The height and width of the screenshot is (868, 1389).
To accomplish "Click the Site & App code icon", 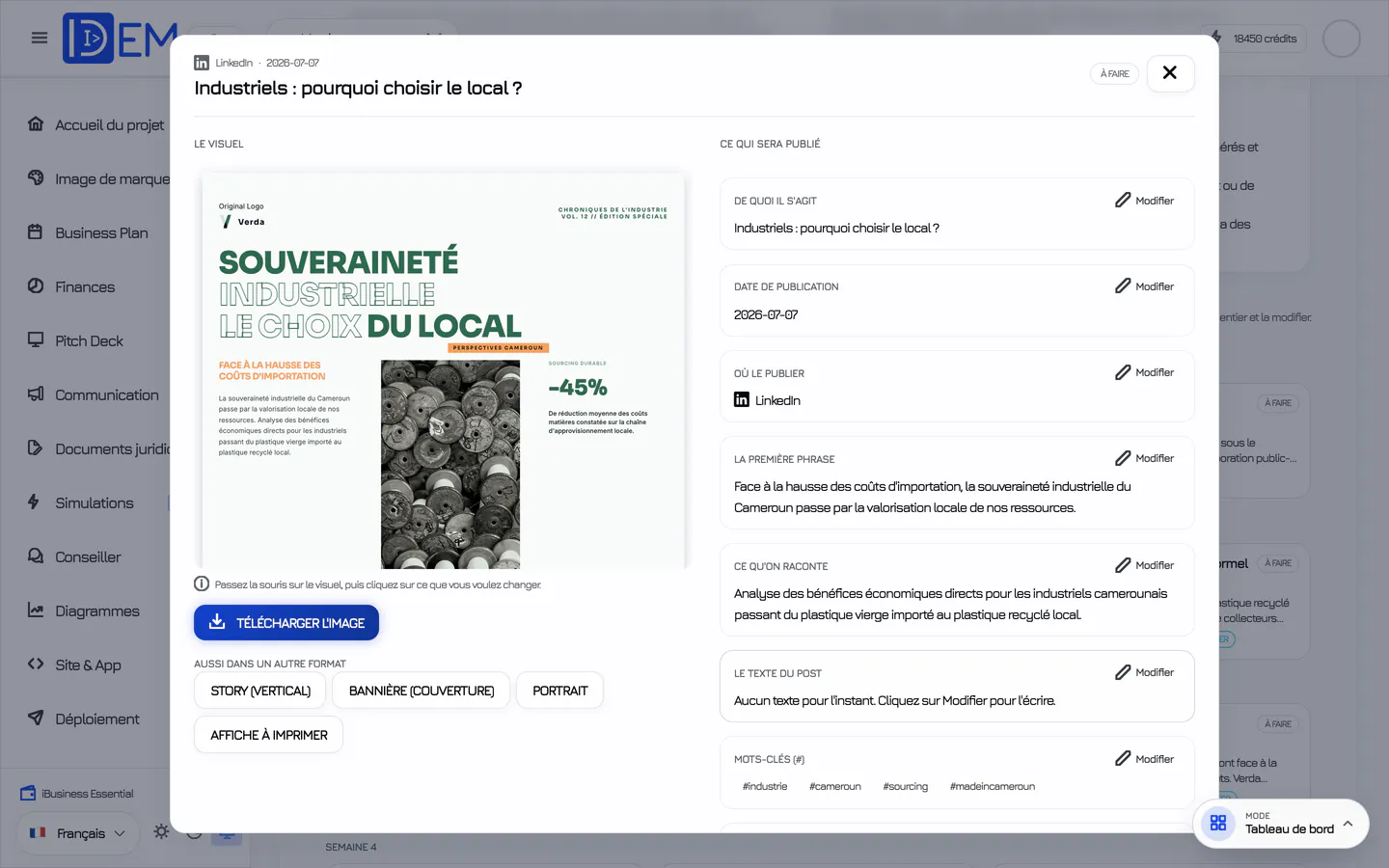I will point(36,664).
